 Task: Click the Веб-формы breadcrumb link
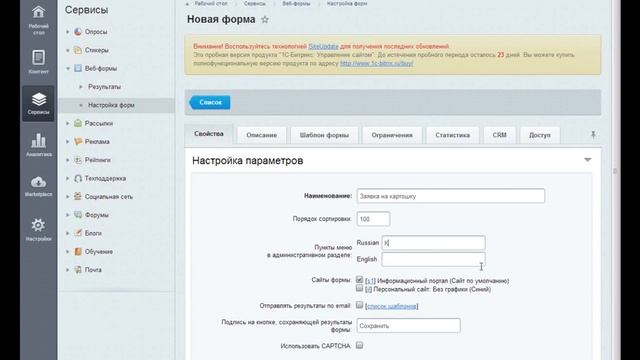(296, 3)
